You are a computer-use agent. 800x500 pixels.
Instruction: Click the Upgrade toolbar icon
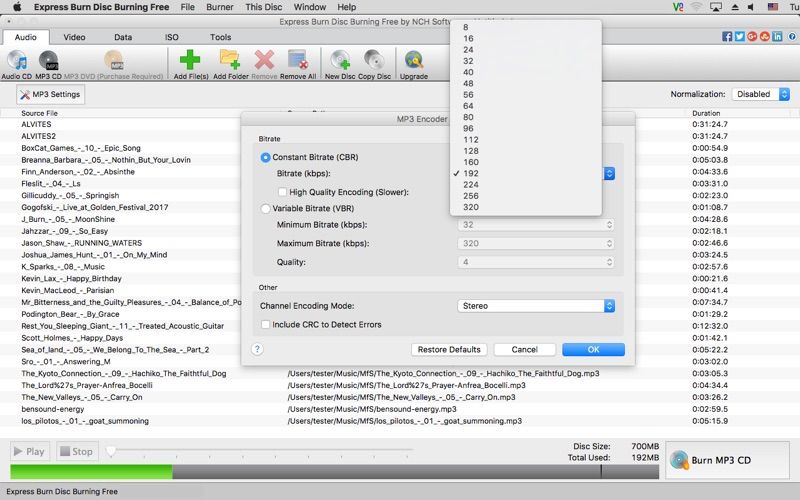(414, 60)
